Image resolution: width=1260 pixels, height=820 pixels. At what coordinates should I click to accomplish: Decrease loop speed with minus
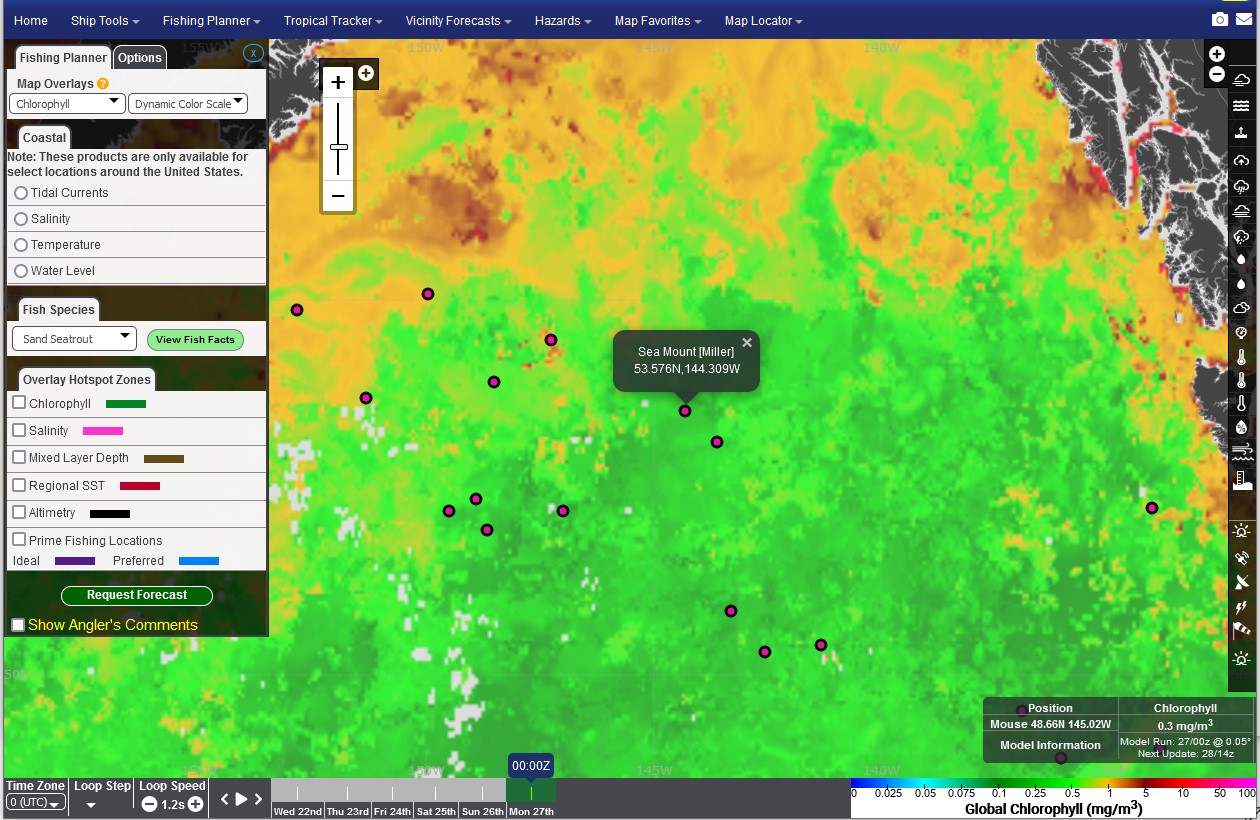pos(149,804)
